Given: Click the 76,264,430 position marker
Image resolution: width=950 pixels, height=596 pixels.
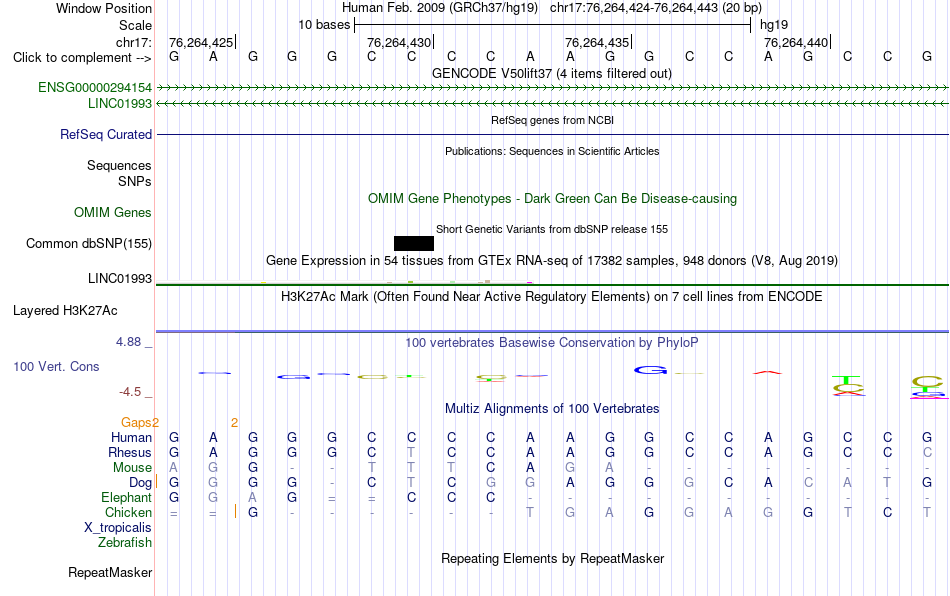Looking at the screenshot, I should tap(399, 42).
